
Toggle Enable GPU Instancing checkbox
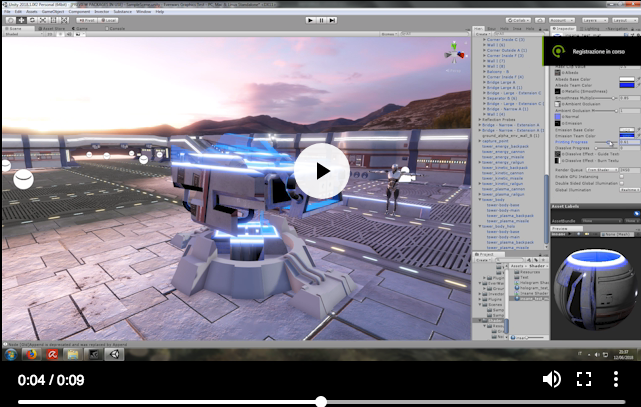pyautogui.click(x=621, y=177)
